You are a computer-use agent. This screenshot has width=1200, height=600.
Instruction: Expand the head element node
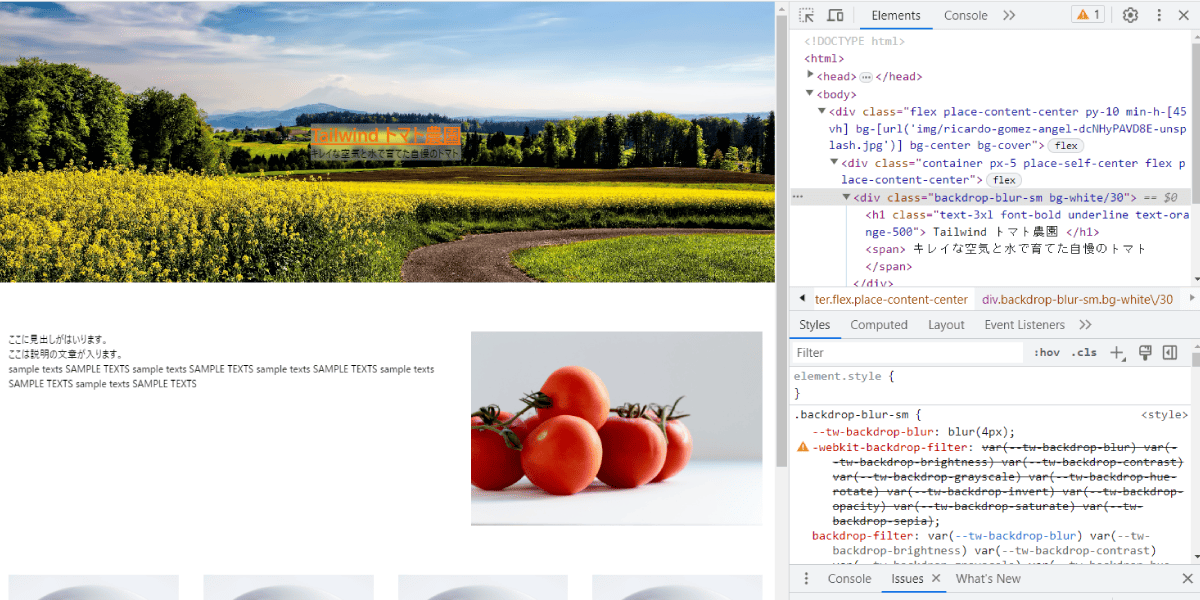tap(811, 76)
